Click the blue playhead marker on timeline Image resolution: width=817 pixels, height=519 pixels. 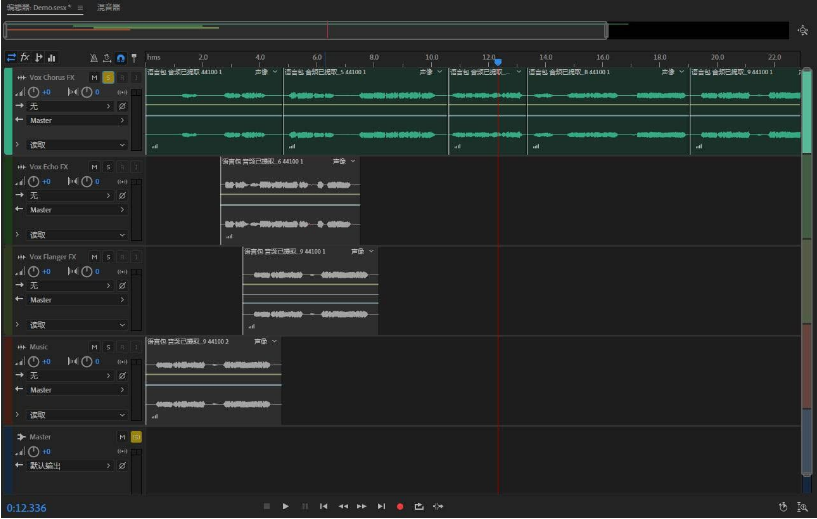(498, 62)
